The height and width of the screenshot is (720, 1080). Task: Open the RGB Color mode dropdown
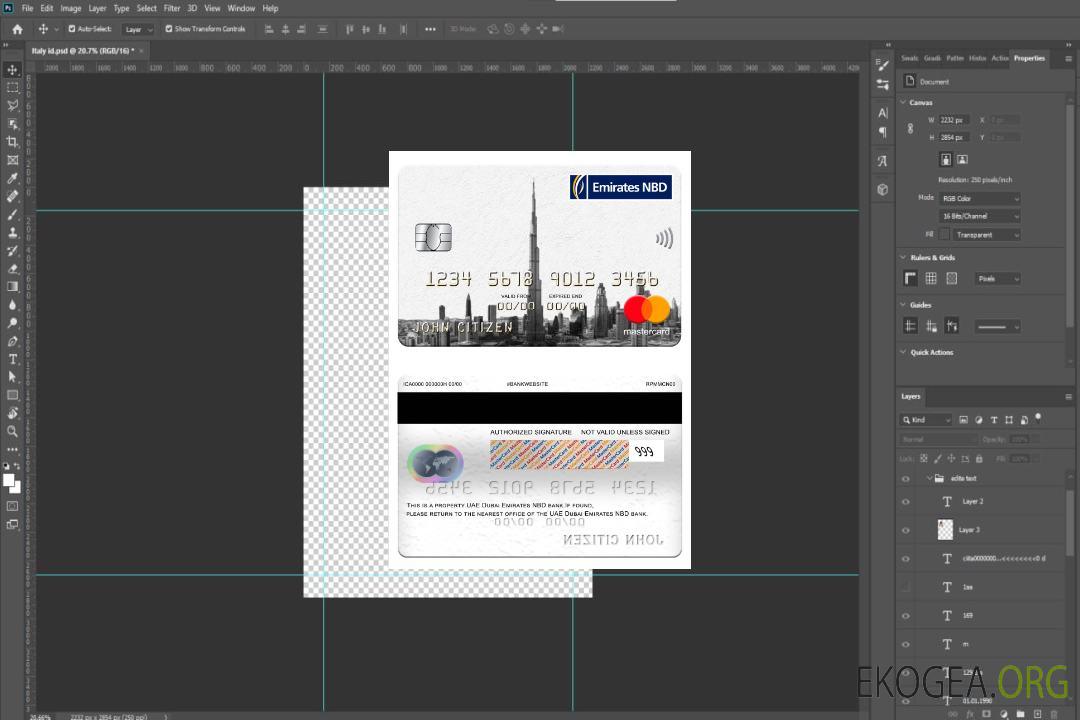(x=980, y=199)
